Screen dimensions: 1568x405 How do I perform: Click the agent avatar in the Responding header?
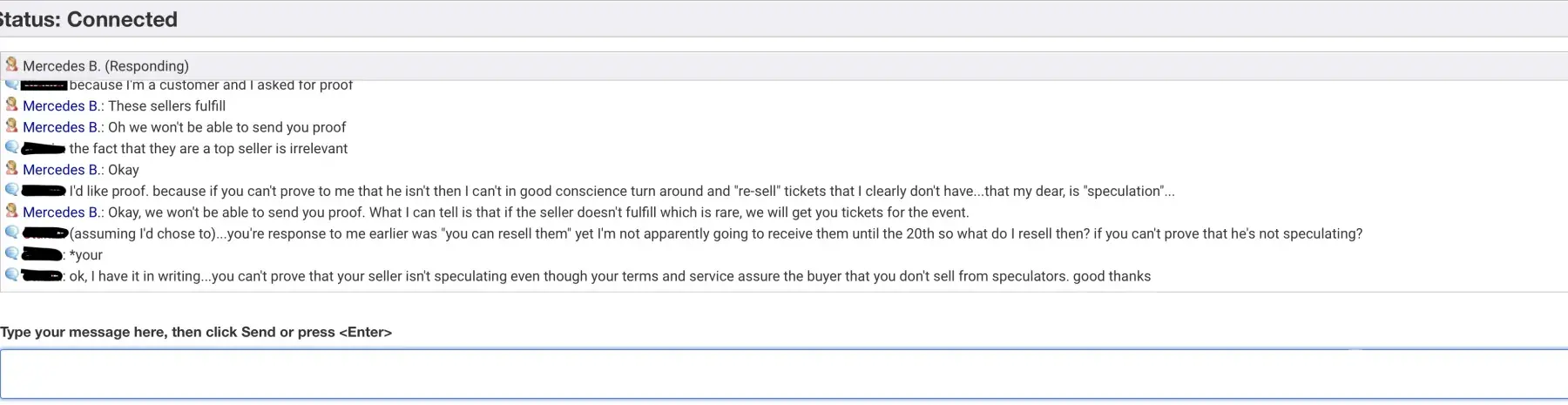tap(11, 64)
